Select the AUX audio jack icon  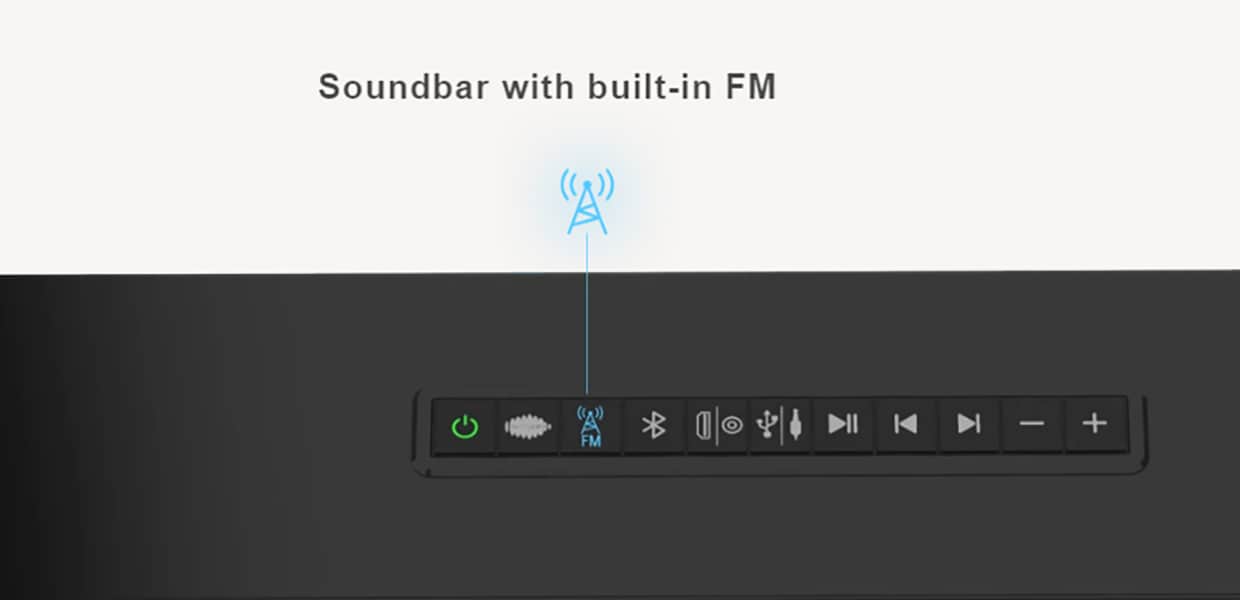coord(795,426)
